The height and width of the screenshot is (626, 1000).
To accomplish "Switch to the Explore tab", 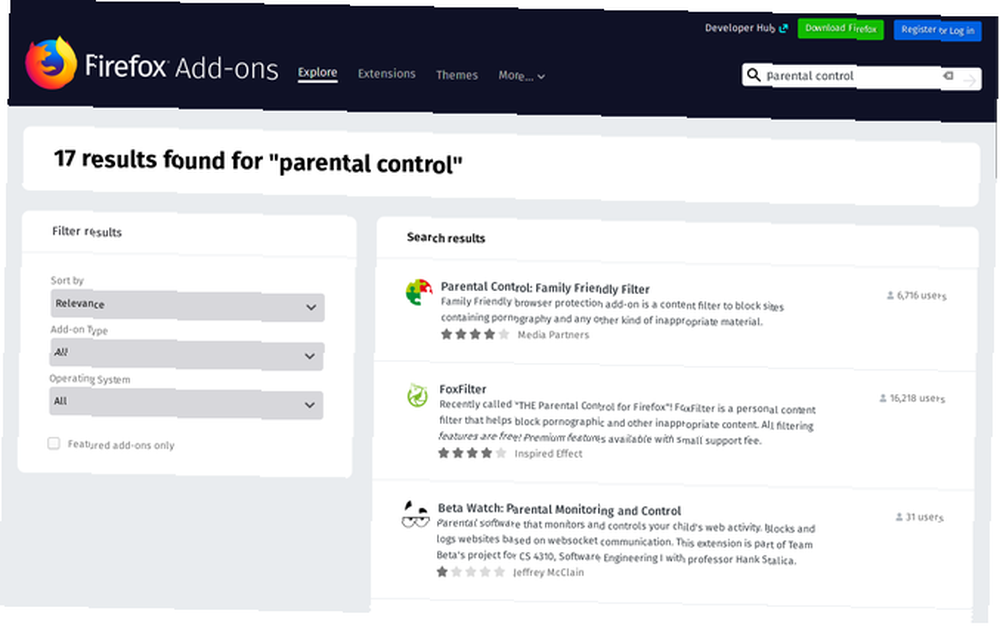I will tap(318, 72).
